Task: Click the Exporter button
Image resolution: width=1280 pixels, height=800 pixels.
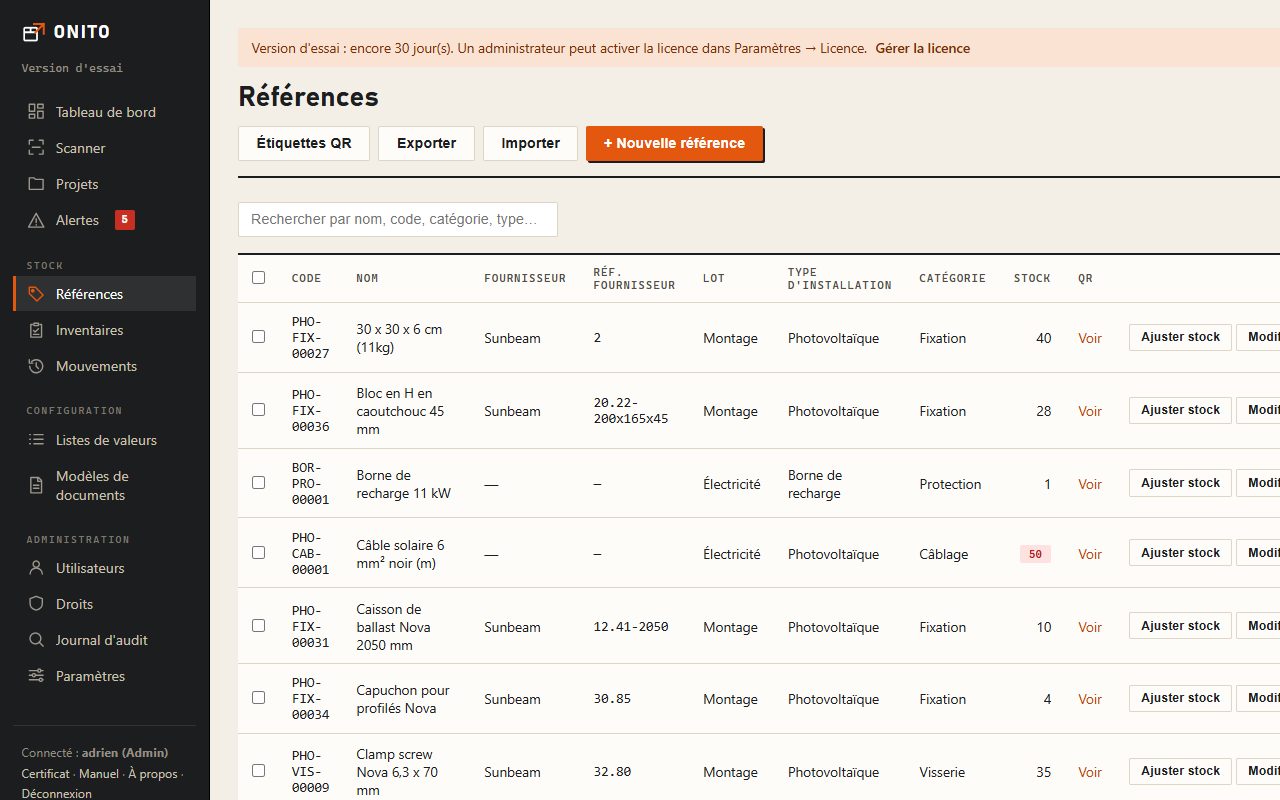Action: pyautogui.click(x=426, y=143)
